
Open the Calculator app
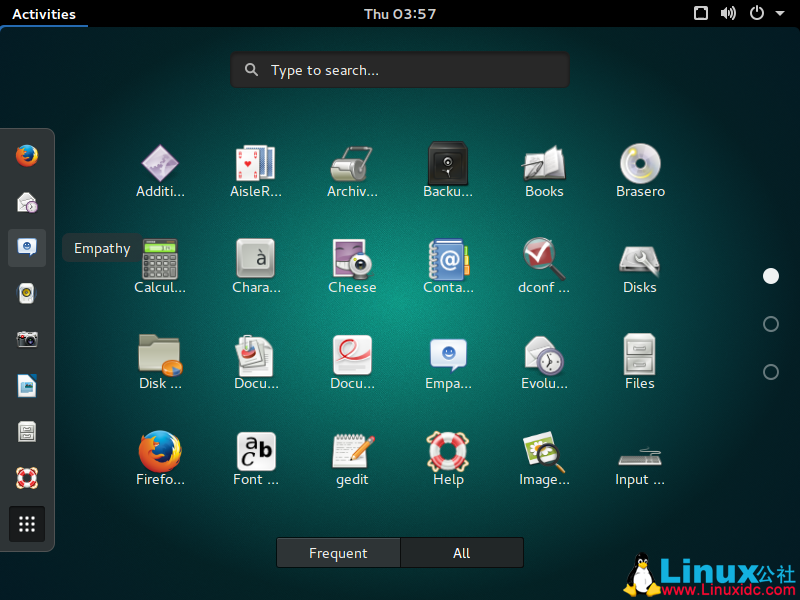point(160,259)
